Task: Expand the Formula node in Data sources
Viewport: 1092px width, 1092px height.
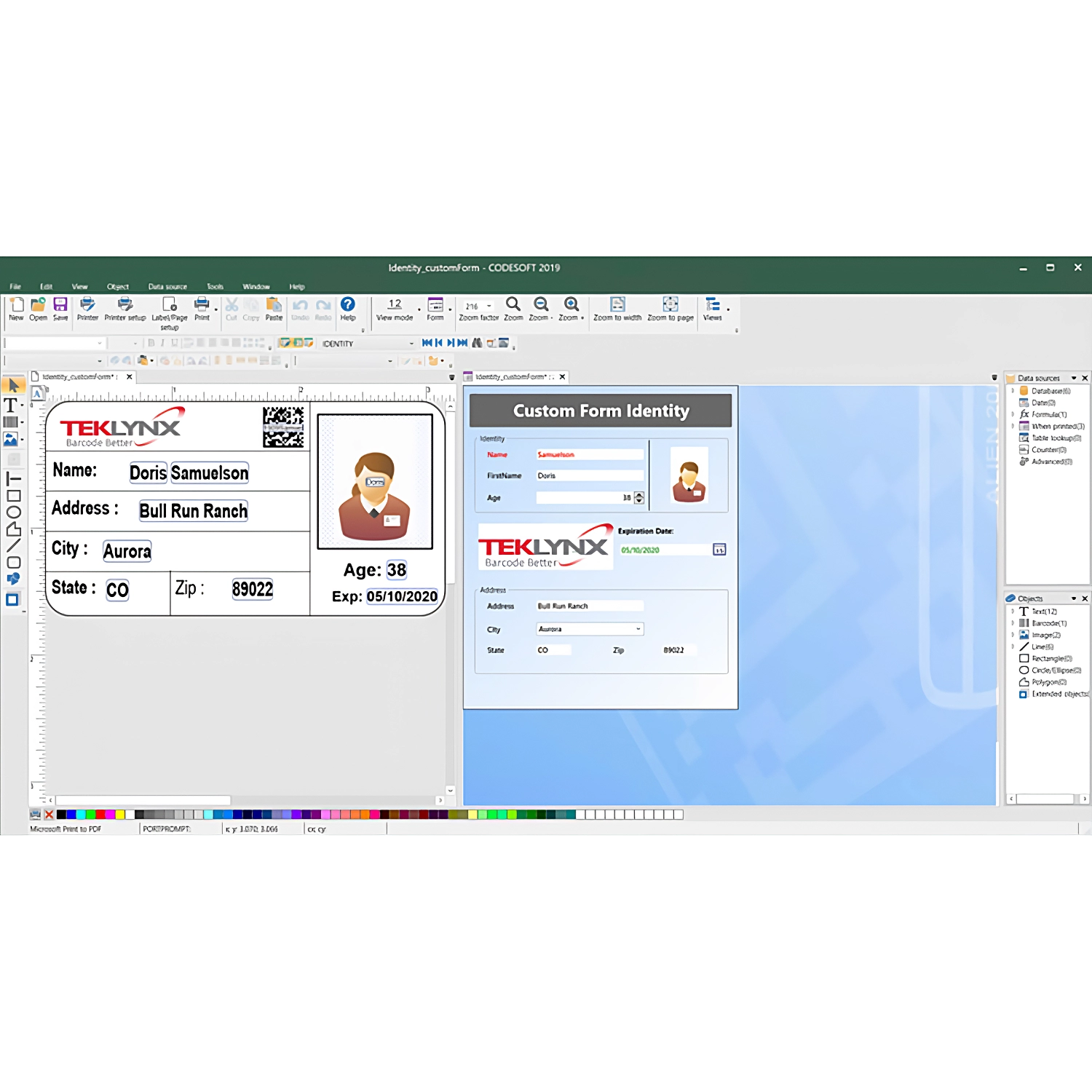Action: click(x=1013, y=414)
